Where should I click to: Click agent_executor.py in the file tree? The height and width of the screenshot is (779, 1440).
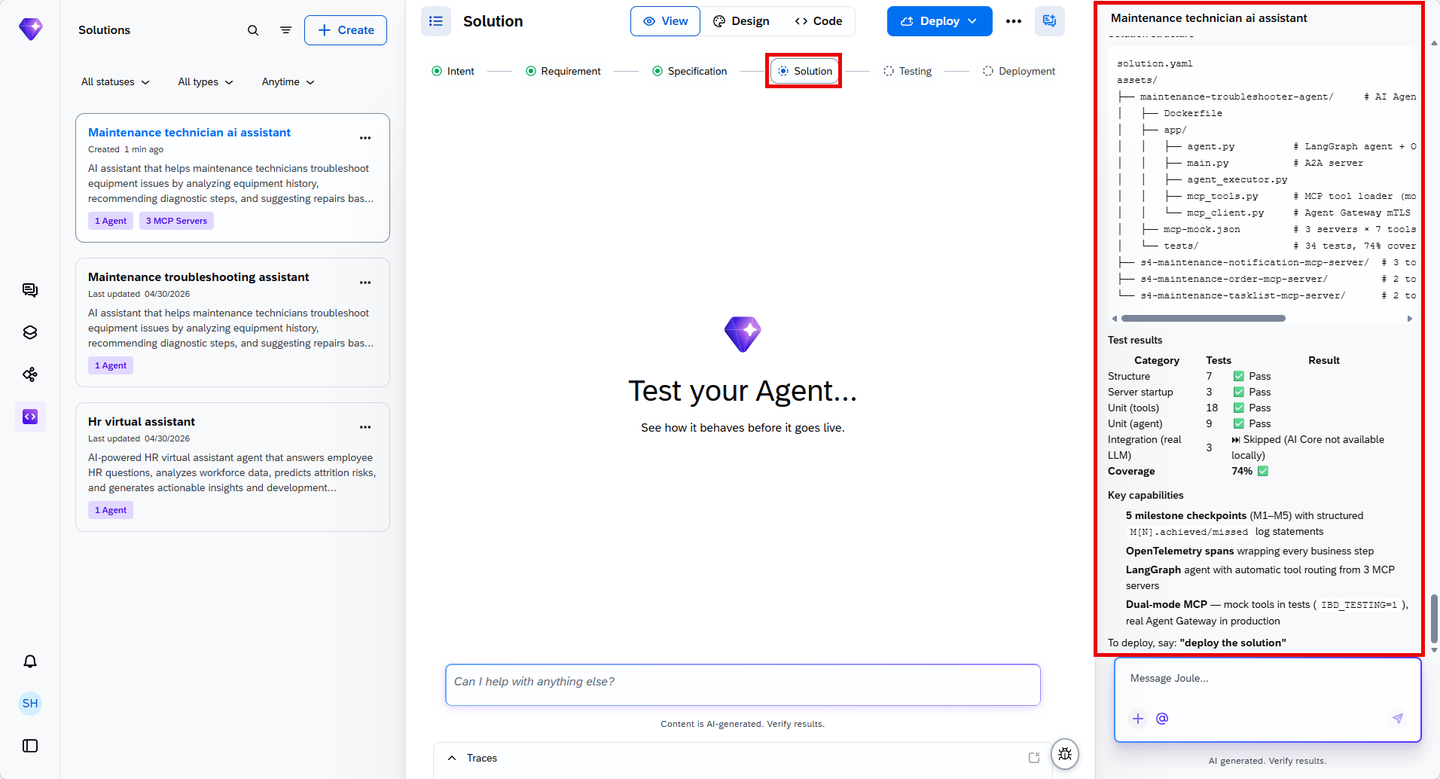1237,180
